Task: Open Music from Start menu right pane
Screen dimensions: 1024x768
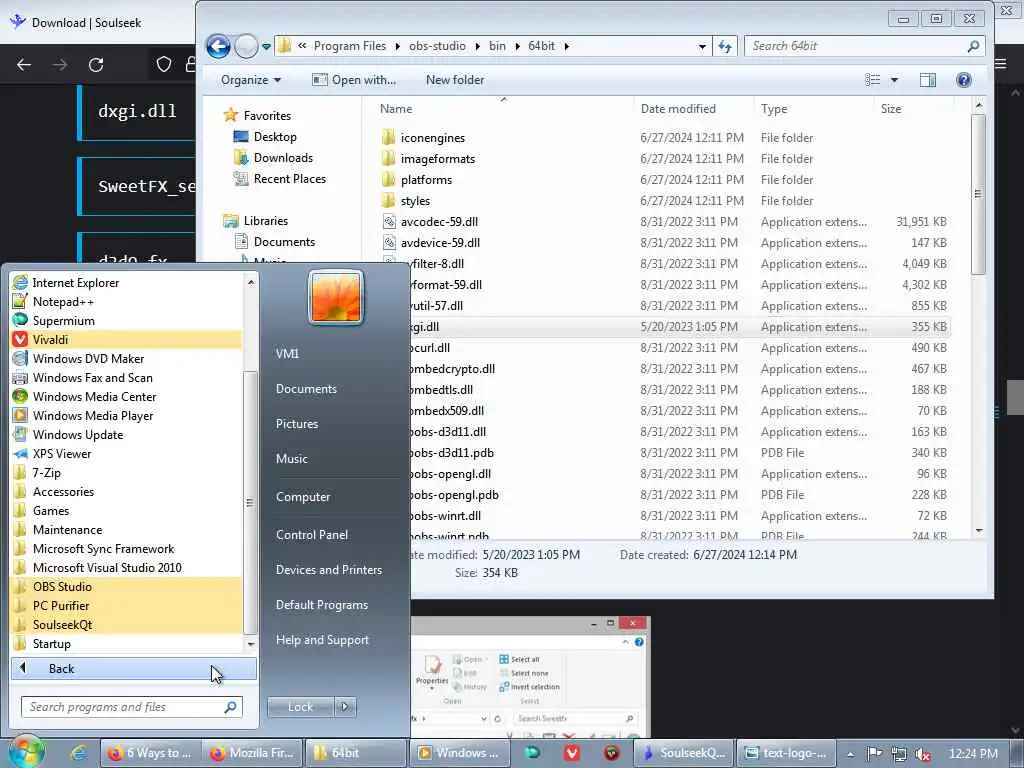Action: tap(291, 458)
